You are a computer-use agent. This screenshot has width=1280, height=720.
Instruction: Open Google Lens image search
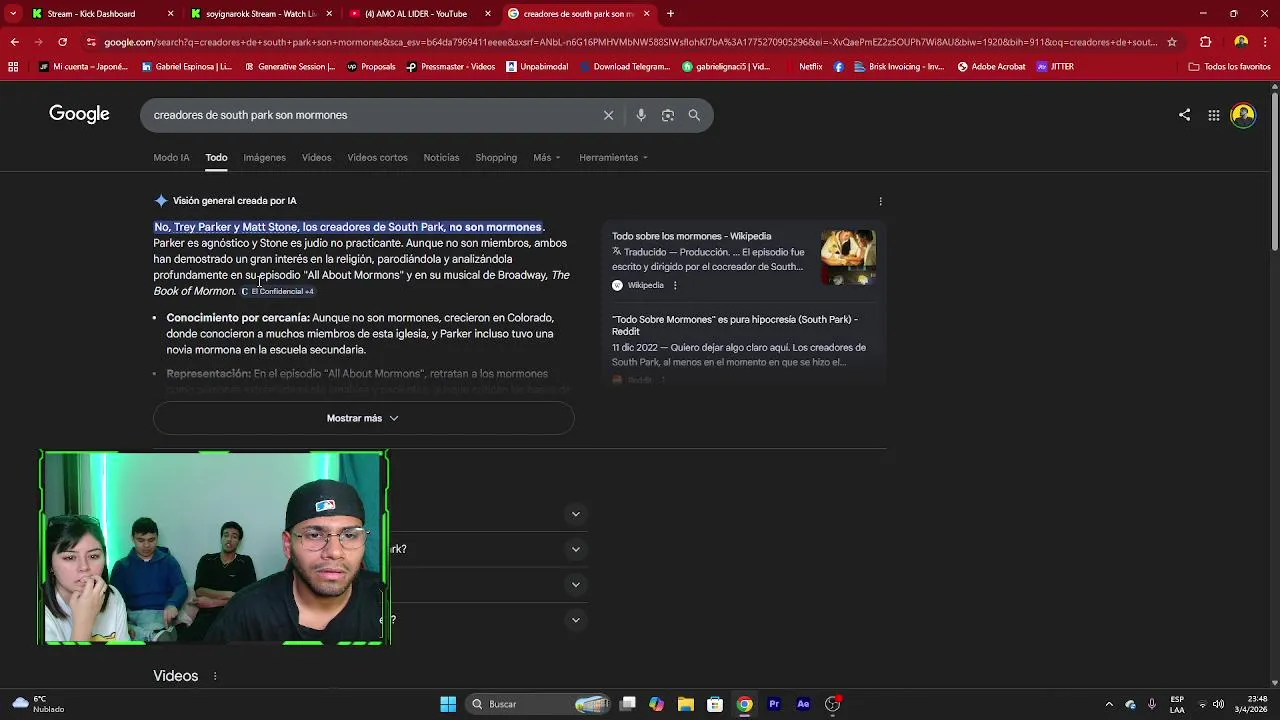[668, 115]
